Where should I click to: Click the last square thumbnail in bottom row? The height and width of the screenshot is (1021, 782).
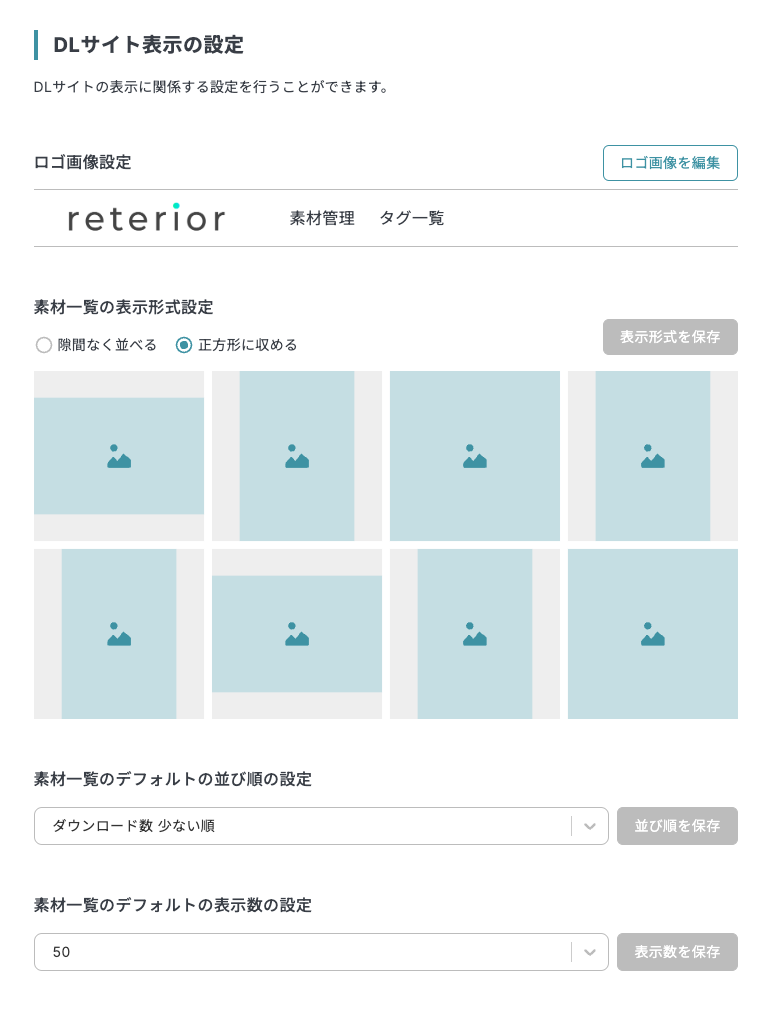(x=653, y=634)
